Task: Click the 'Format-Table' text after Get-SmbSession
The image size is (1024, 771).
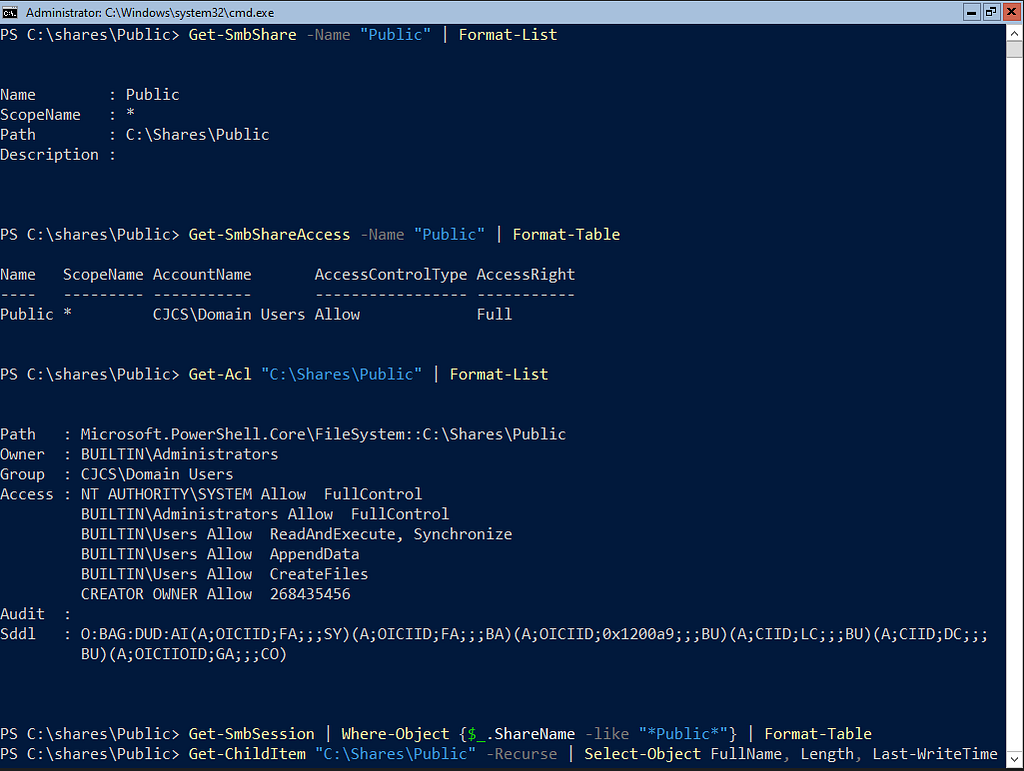Action: click(818, 734)
